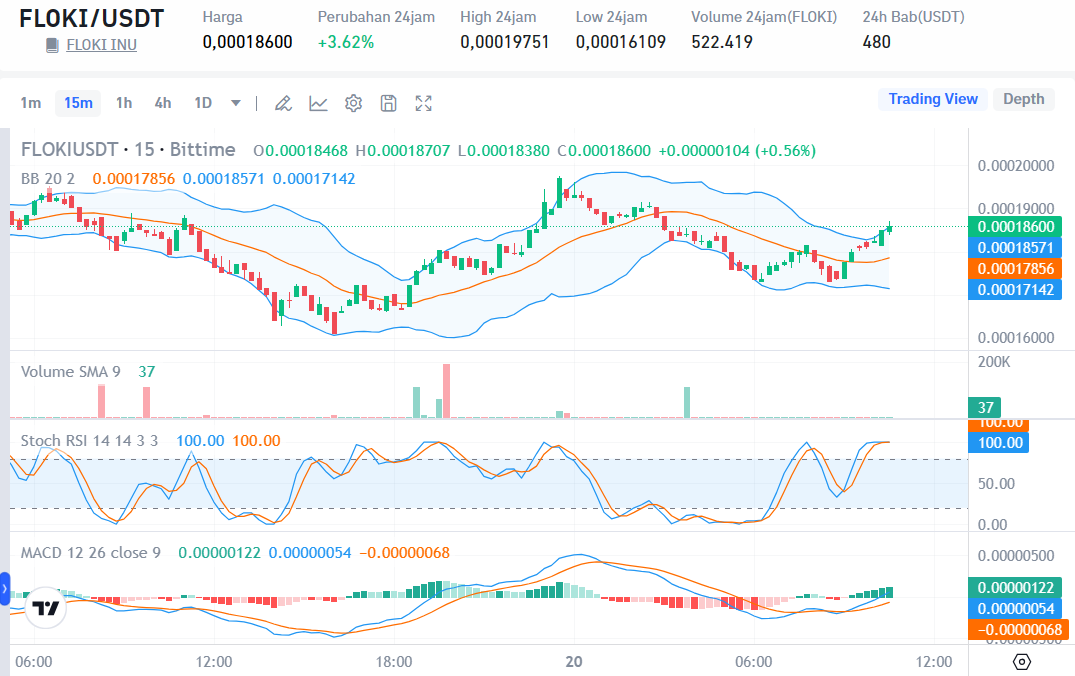Click the FLOKIUSDT · 15 · Bittime chart legend
This screenshot has height=676, width=1075.
[128, 149]
